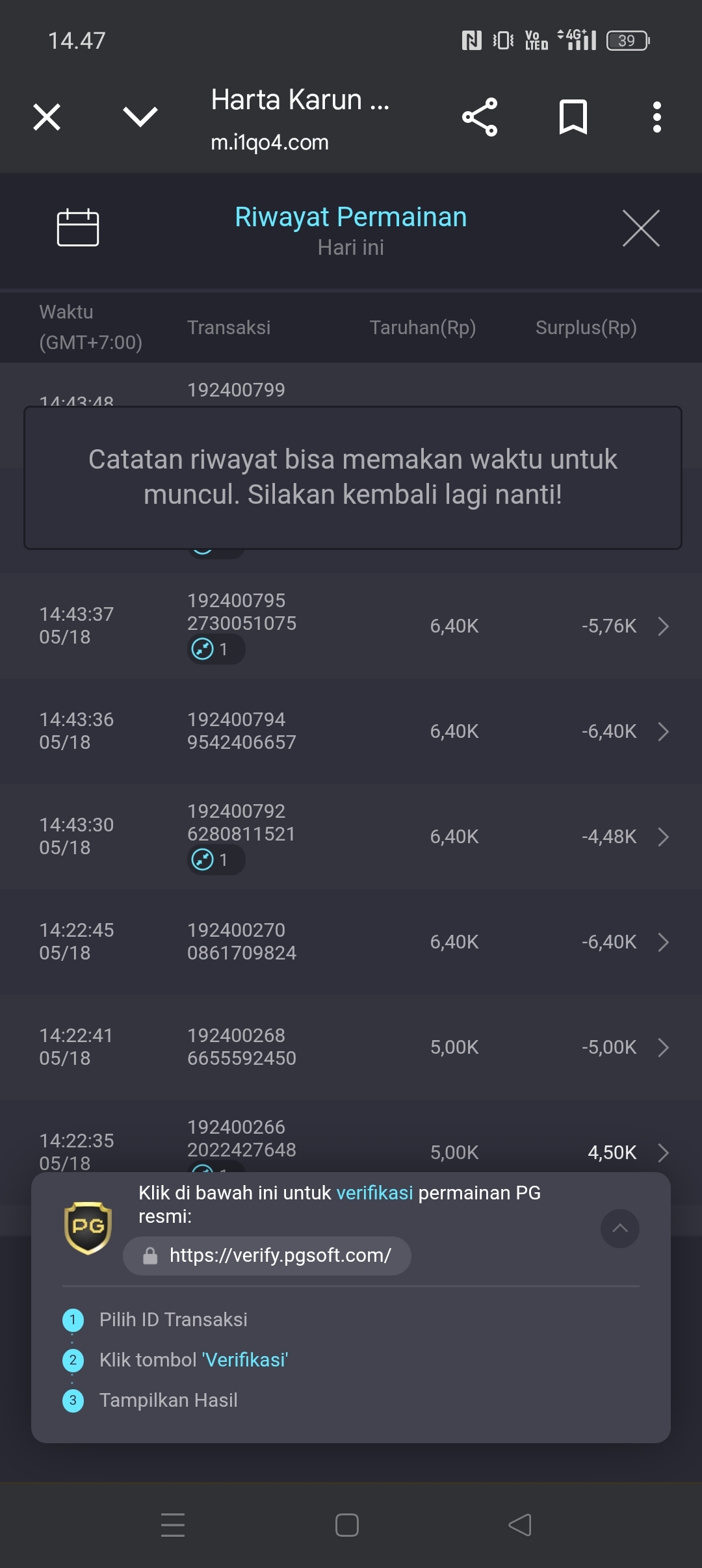Image resolution: width=702 pixels, height=1568 pixels.
Task: Collapse the PG verification panel
Action: click(620, 1228)
